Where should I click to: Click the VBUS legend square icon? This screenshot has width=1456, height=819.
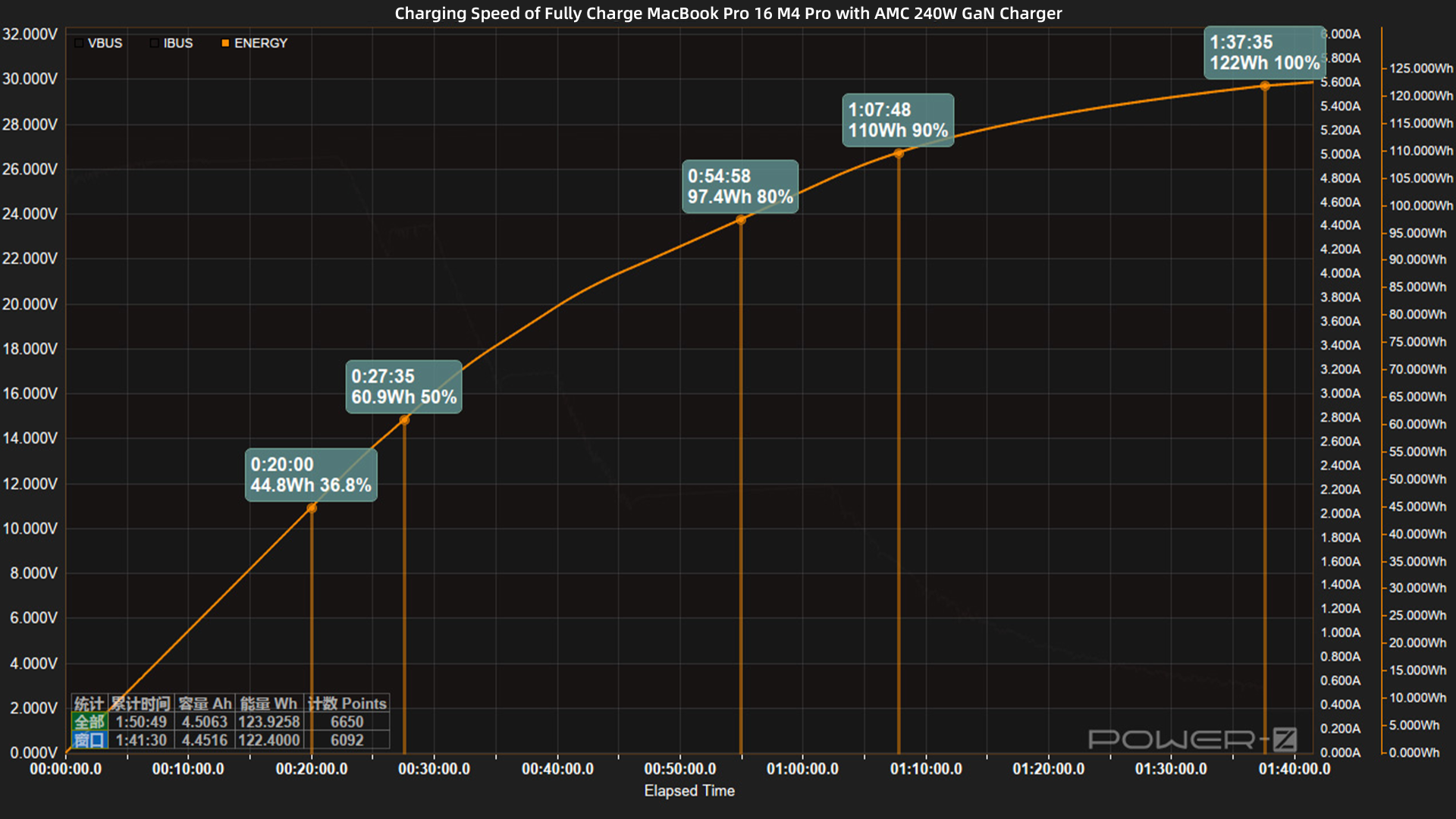(79, 43)
